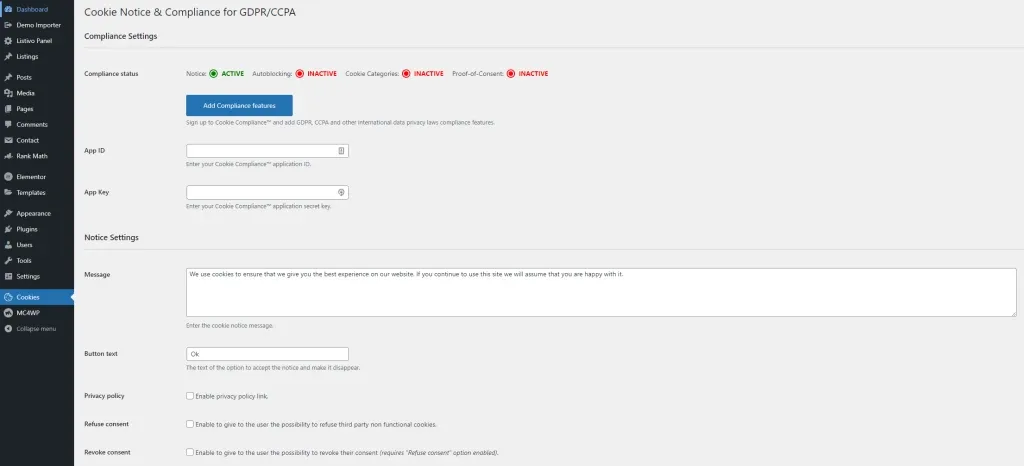Open the Rank Math menu item
The width and height of the screenshot is (1024, 466).
(x=37, y=155)
